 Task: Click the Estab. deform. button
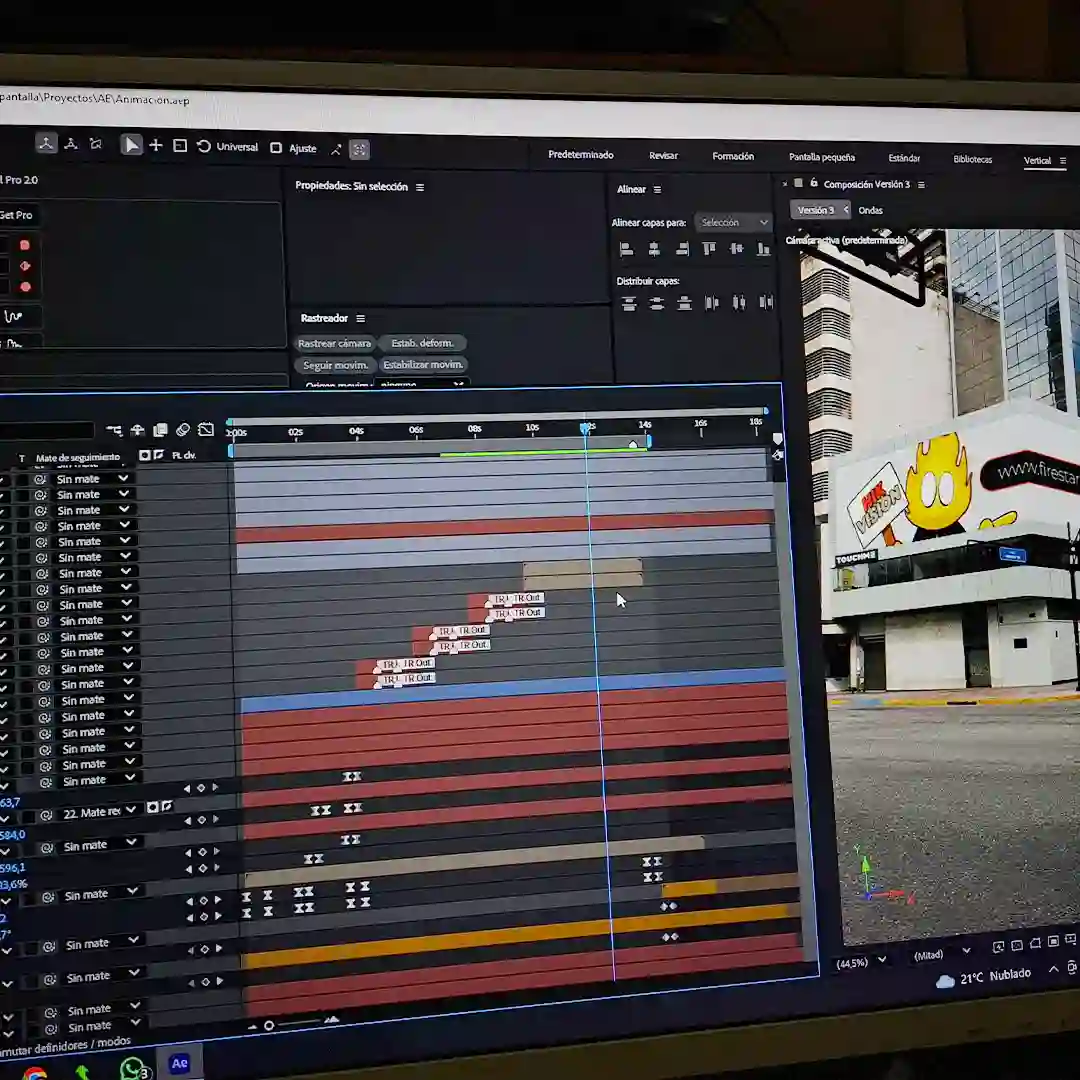pos(422,343)
